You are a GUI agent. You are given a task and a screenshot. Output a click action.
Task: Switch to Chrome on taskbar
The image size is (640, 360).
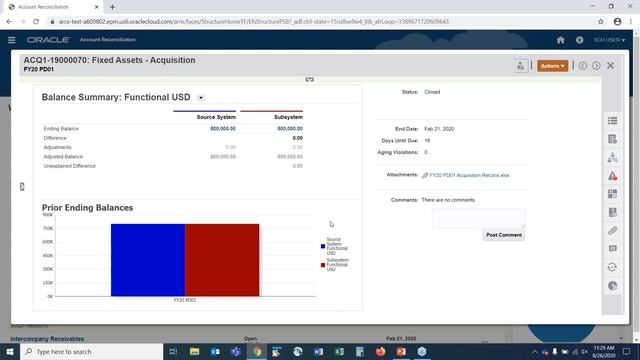tap(256, 351)
